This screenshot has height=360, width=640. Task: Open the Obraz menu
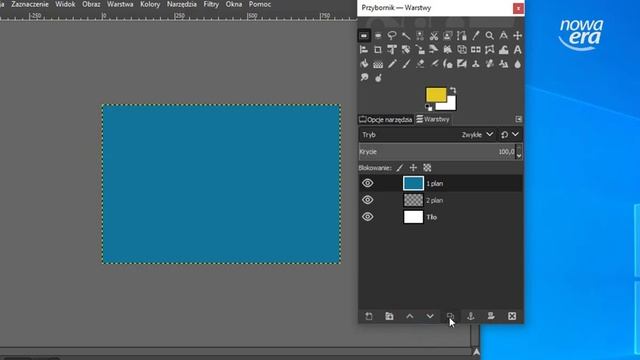[91, 4]
